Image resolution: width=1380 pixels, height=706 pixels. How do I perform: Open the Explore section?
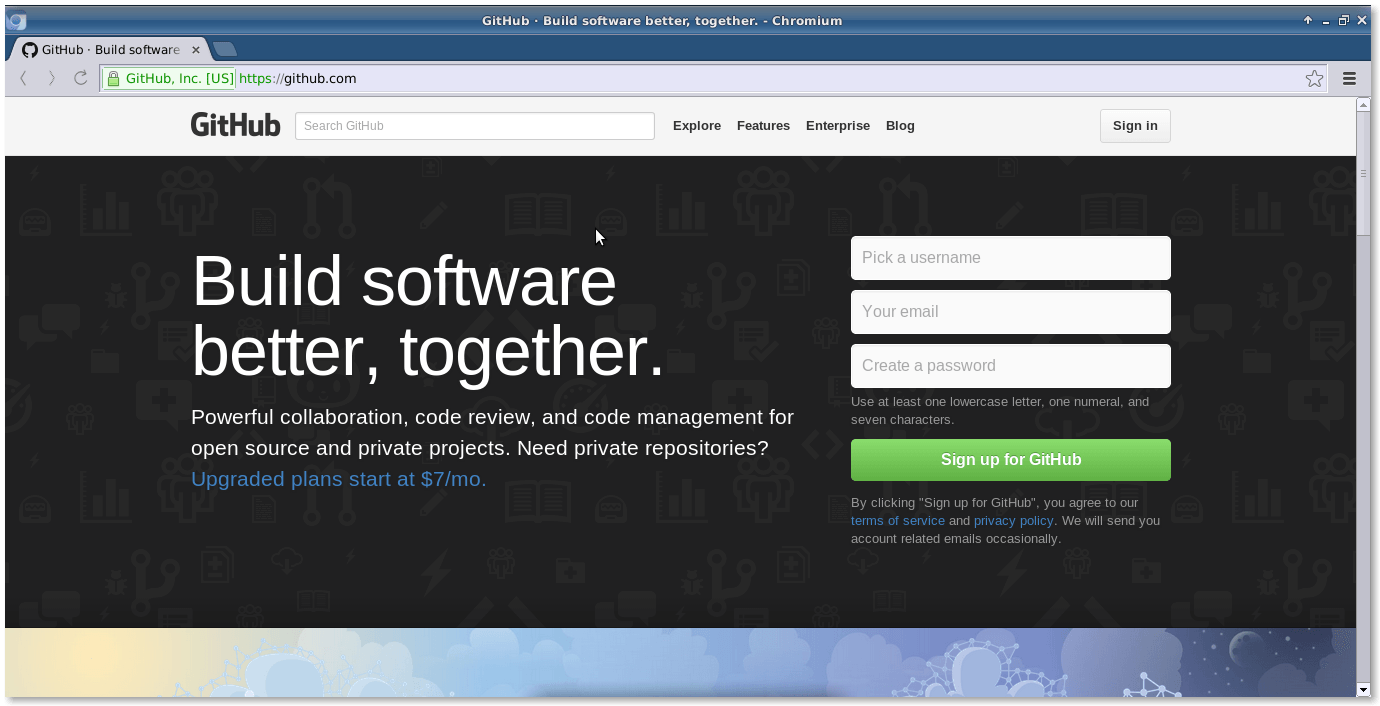coord(696,125)
